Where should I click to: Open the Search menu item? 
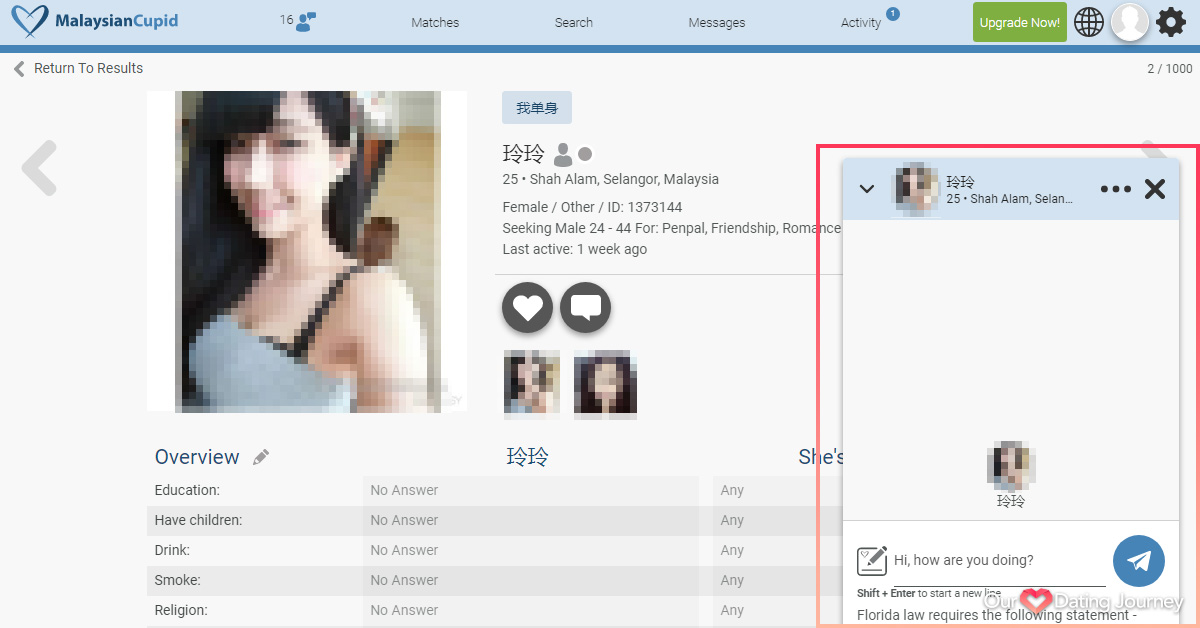tap(574, 23)
